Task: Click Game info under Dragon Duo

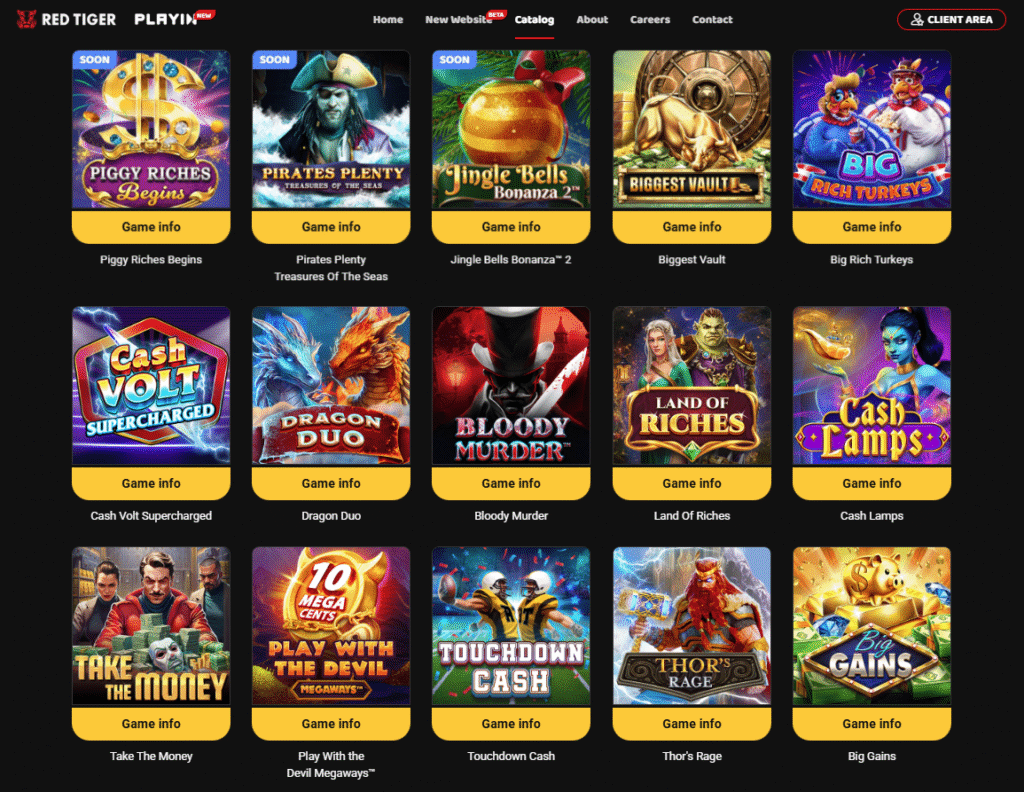Action: pos(331,483)
